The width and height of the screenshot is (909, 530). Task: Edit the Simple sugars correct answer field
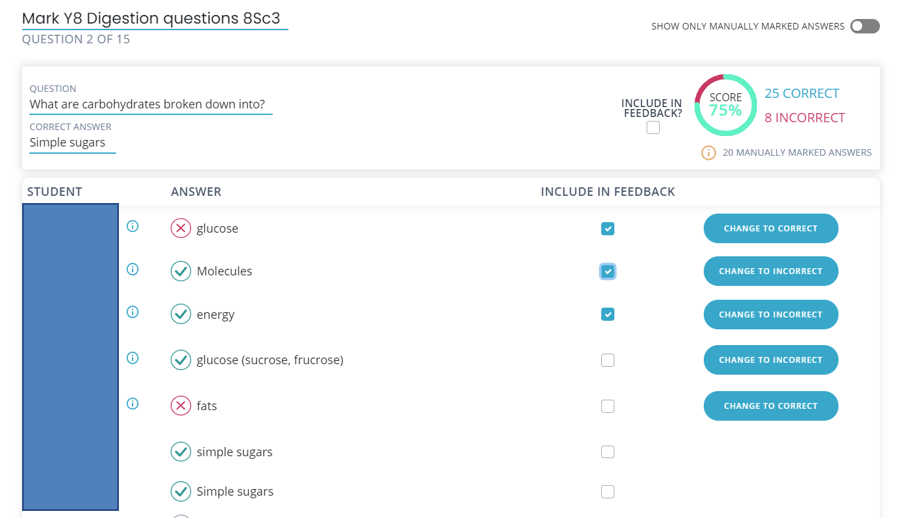click(x=72, y=143)
